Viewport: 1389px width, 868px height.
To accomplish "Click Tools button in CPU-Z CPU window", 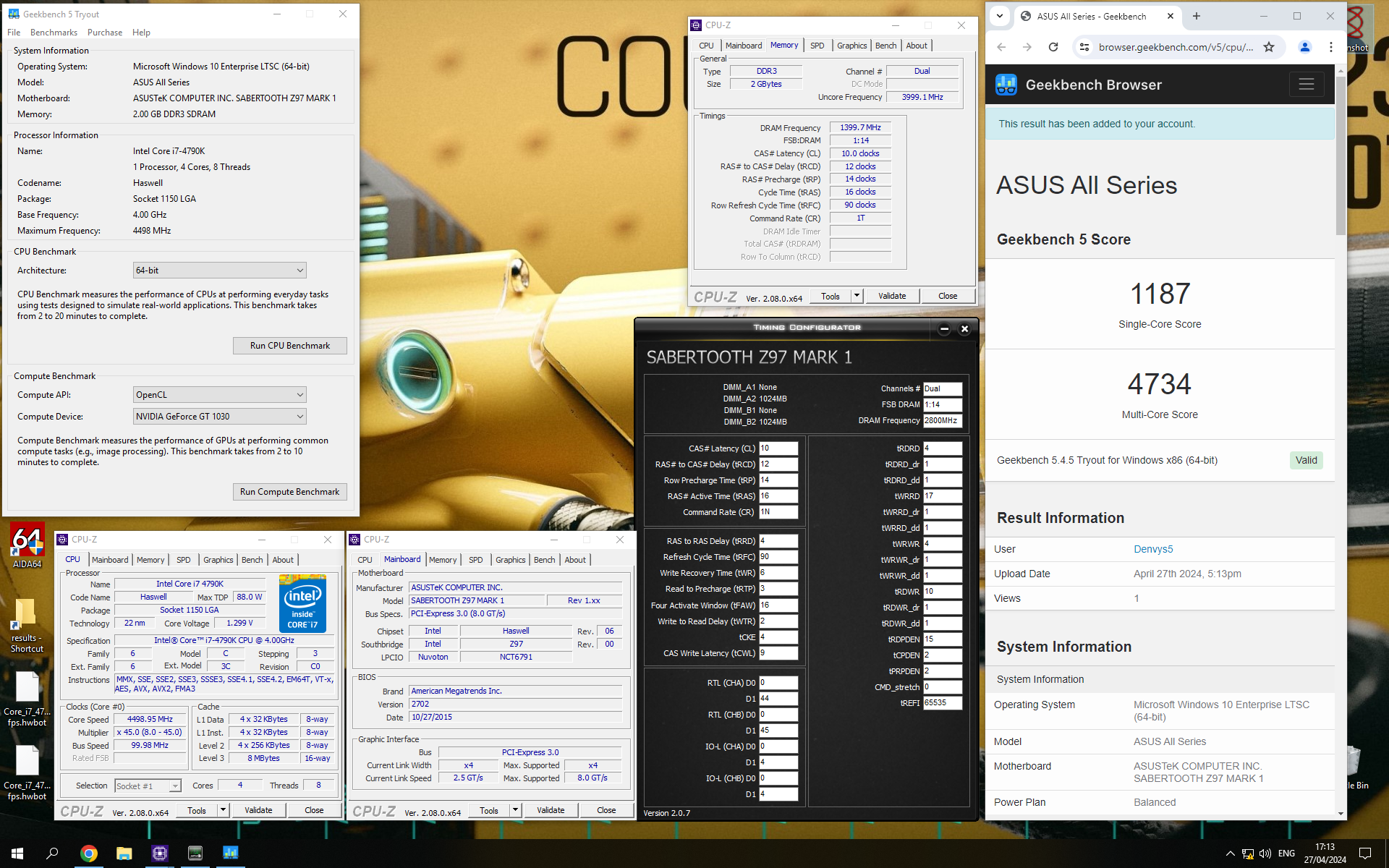I will click(197, 810).
